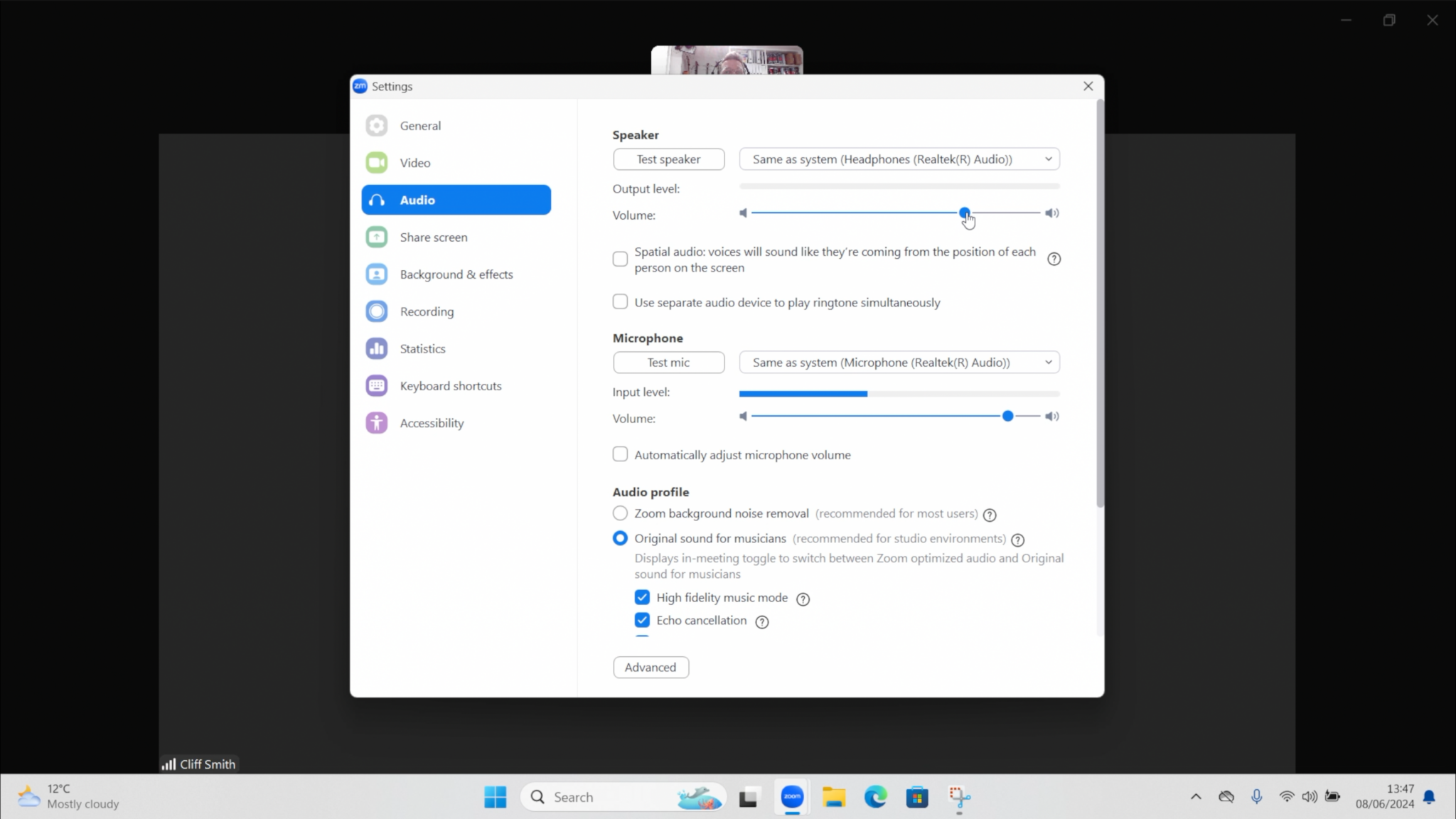Viewport: 1456px width, 819px height.
Task: Open the Microphone device dropdown
Action: click(x=899, y=363)
